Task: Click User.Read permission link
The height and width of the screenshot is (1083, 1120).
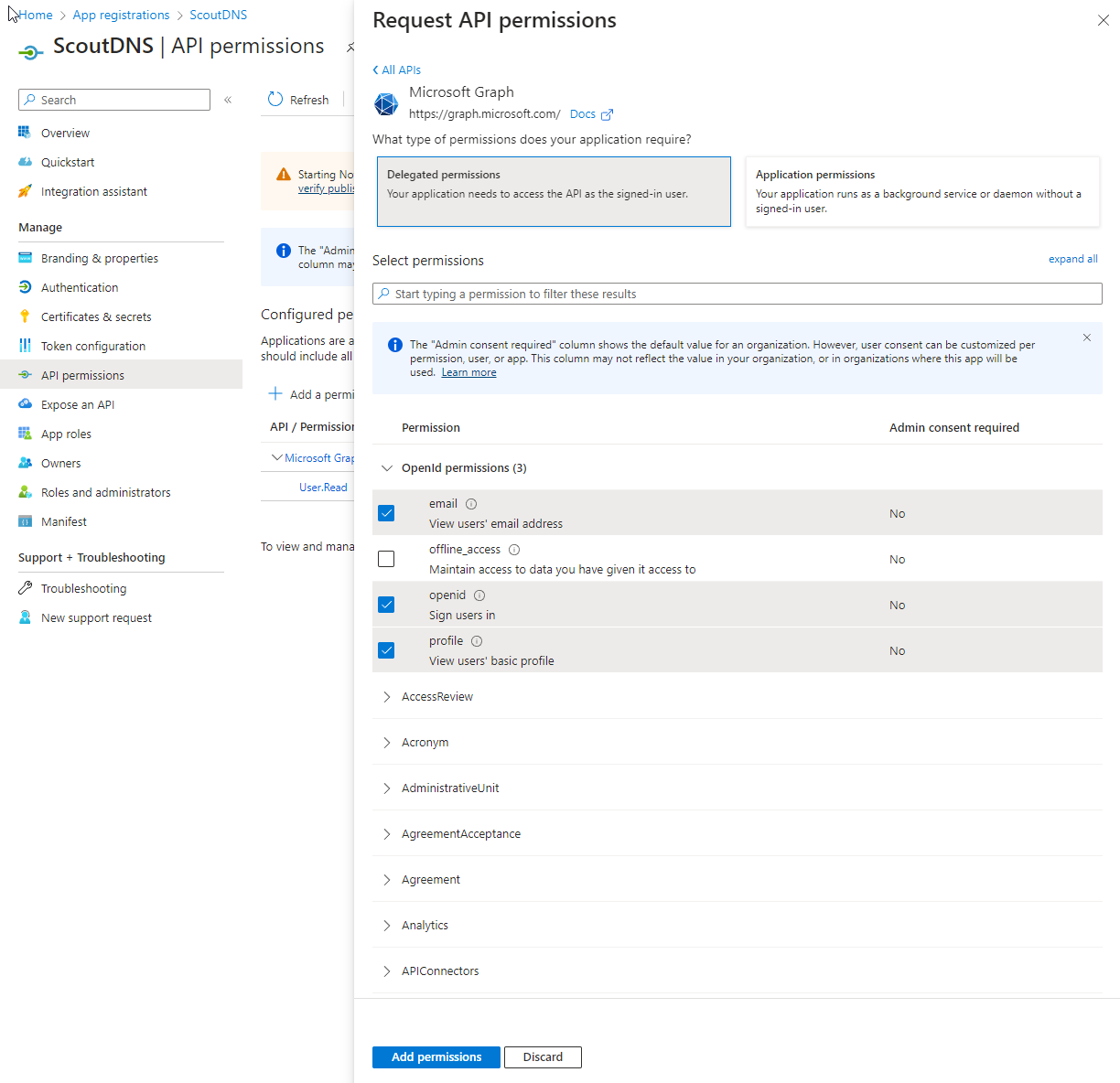Action: (x=323, y=488)
